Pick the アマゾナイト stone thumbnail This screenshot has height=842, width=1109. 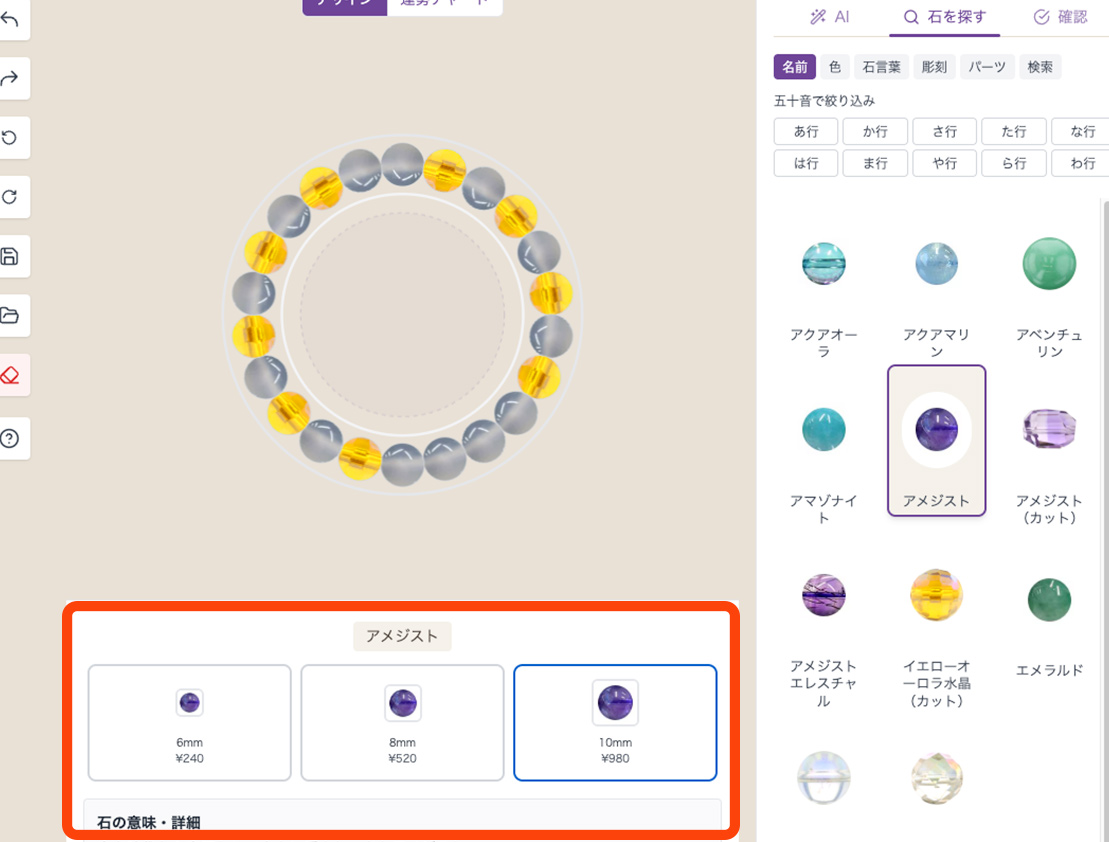824,431
